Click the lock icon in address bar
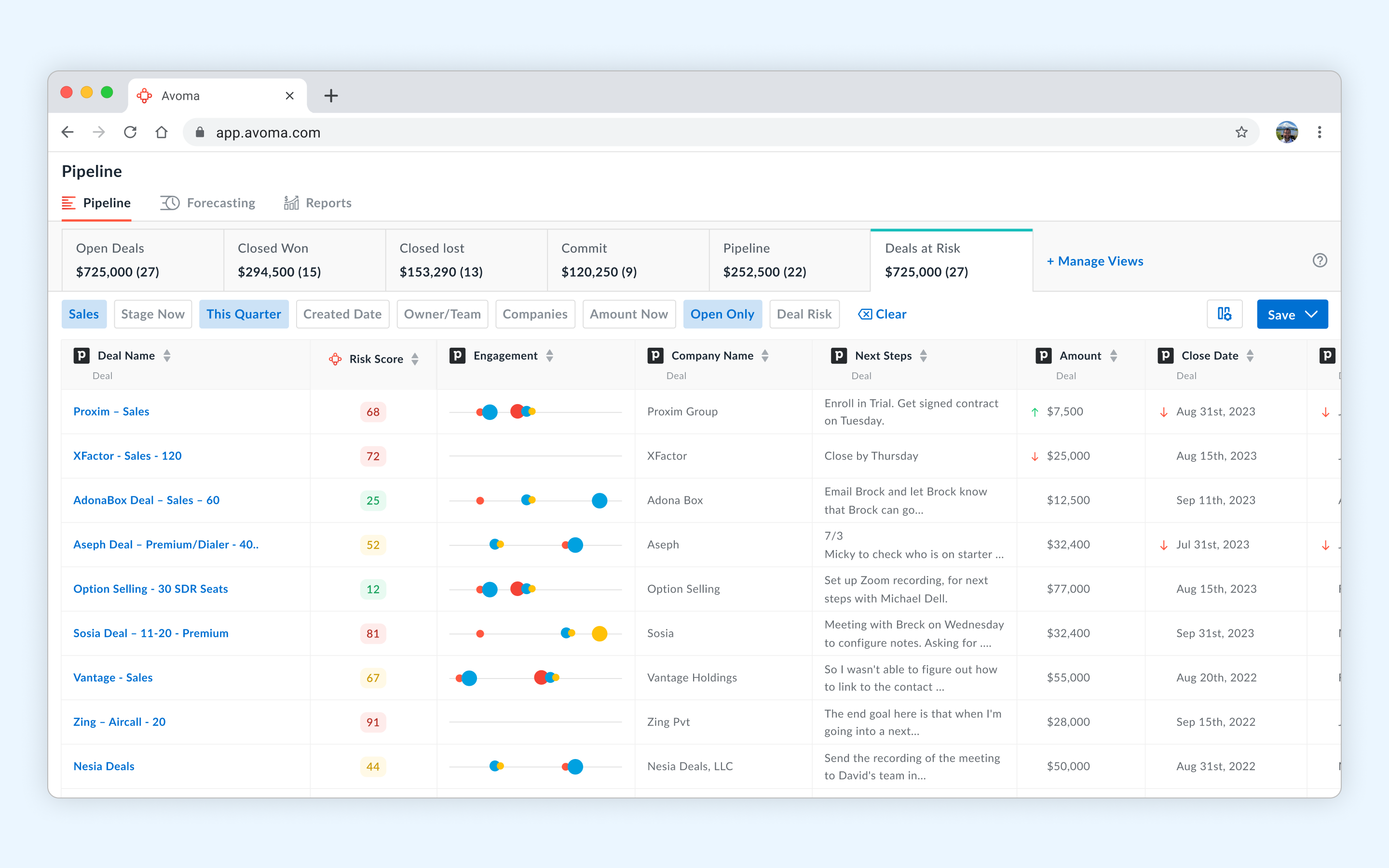Image resolution: width=1389 pixels, height=868 pixels. (200, 133)
